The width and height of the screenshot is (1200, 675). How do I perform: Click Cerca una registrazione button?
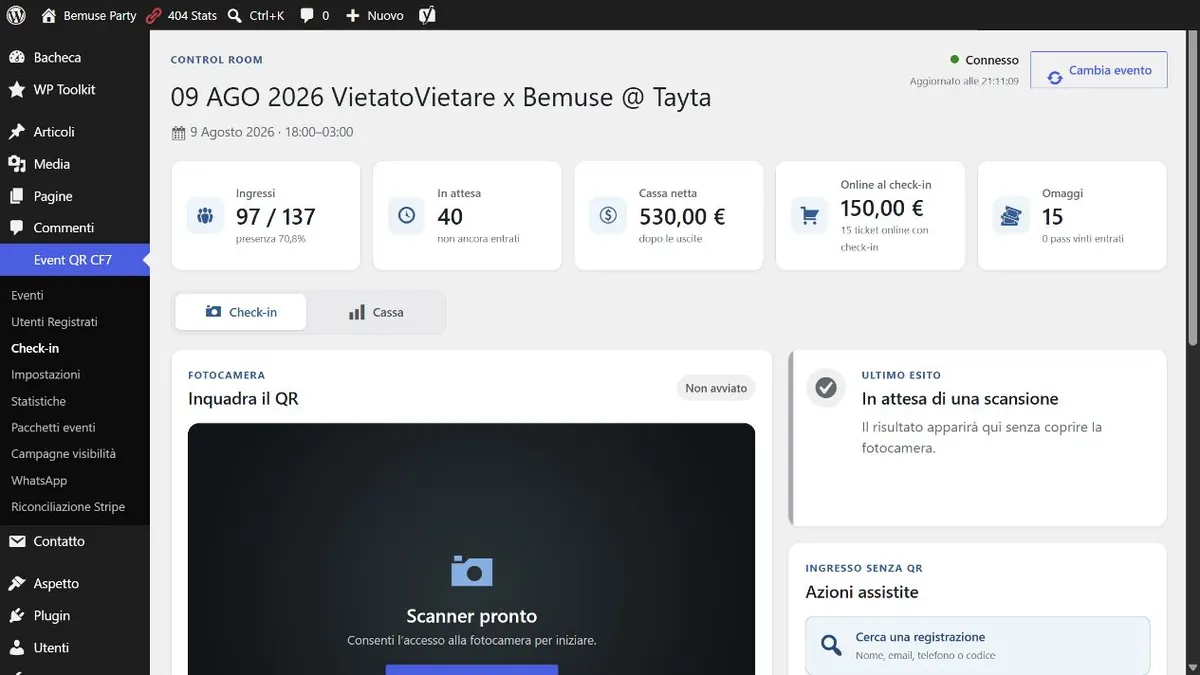coord(978,645)
